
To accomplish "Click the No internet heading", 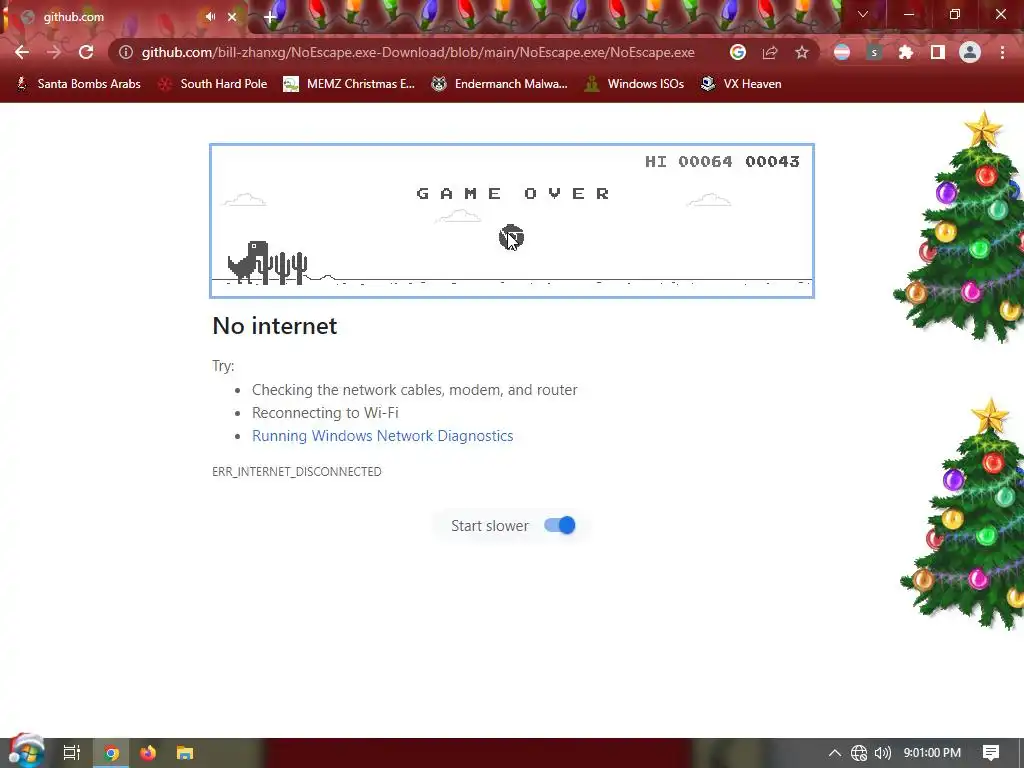I will pos(275,326).
